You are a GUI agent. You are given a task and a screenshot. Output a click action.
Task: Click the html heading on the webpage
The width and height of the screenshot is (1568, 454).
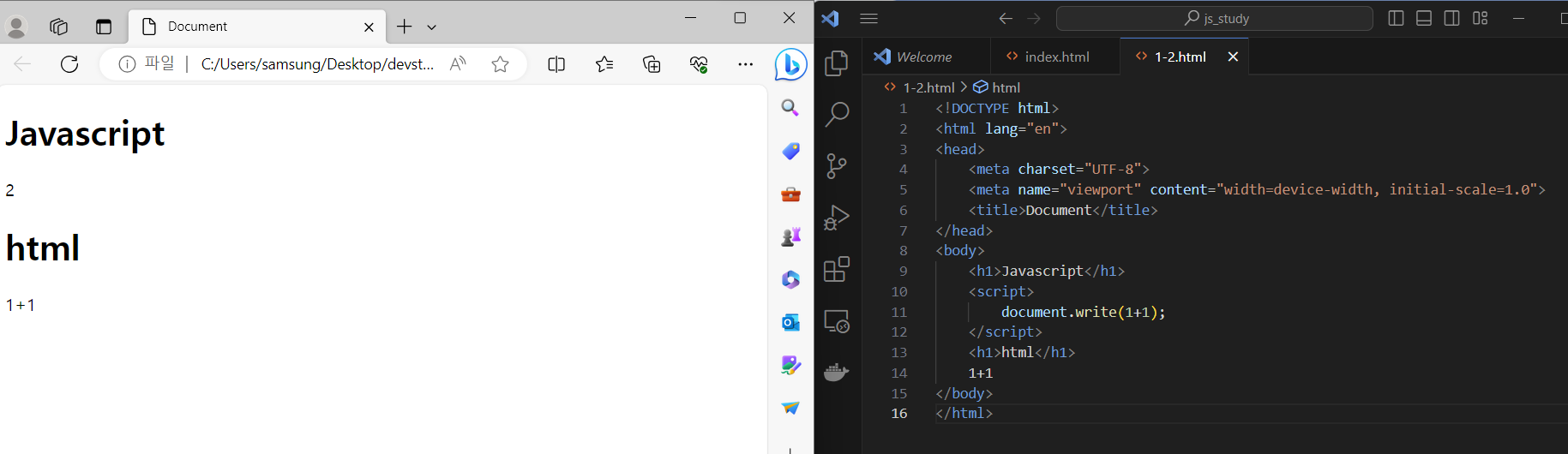pos(43,248)
